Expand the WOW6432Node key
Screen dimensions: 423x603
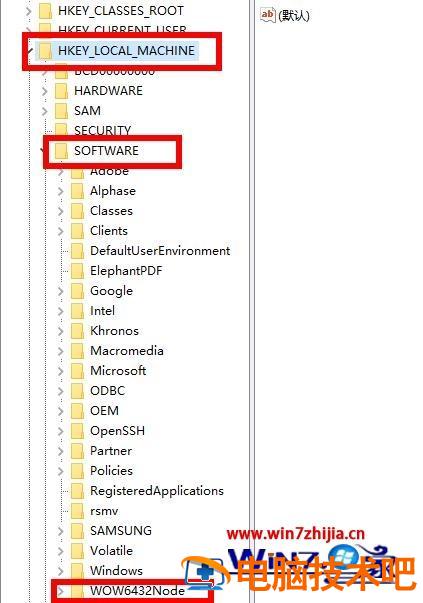[x=60, y=590]
